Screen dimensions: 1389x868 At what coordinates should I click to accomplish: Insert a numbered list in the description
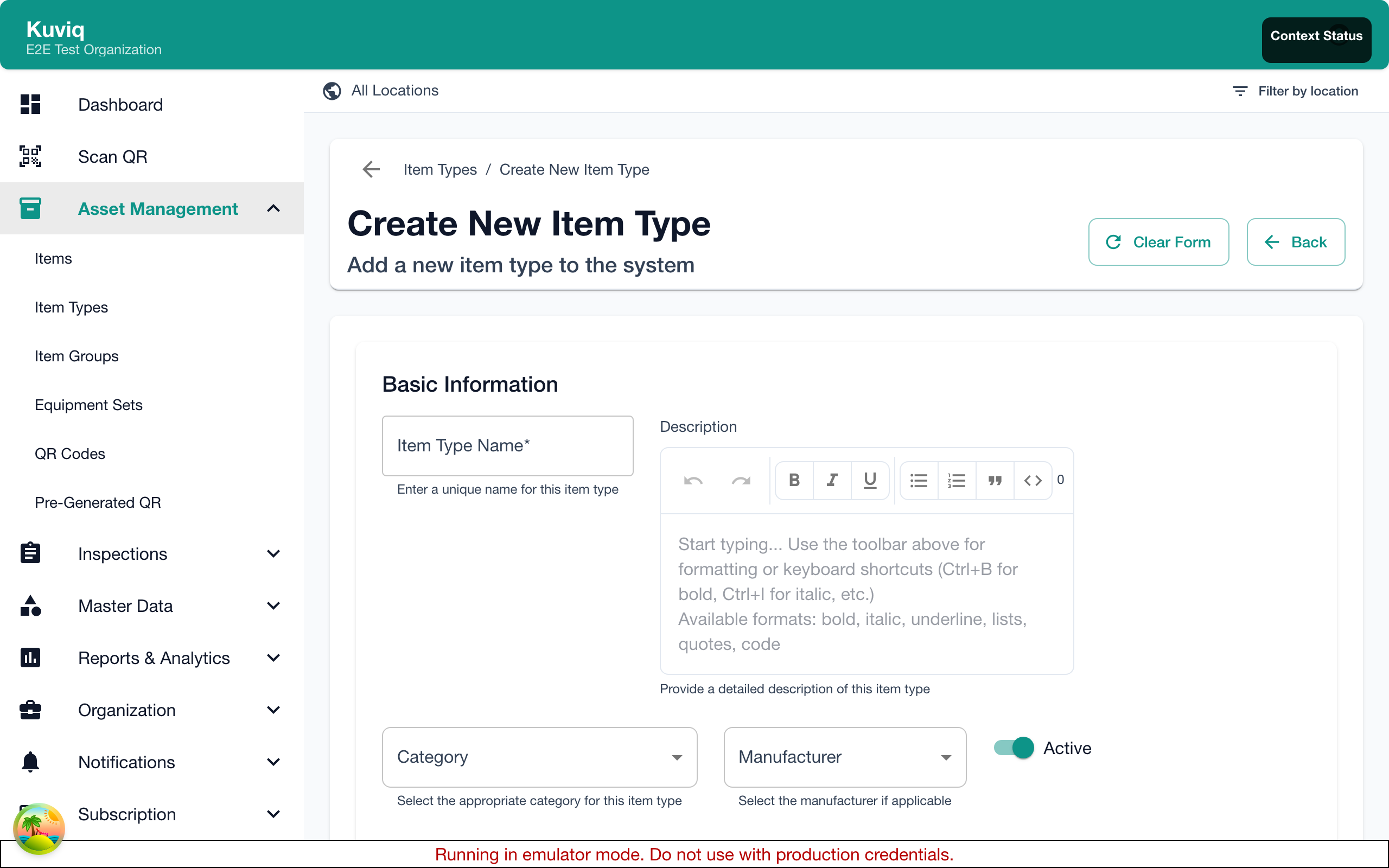[956, 480]
